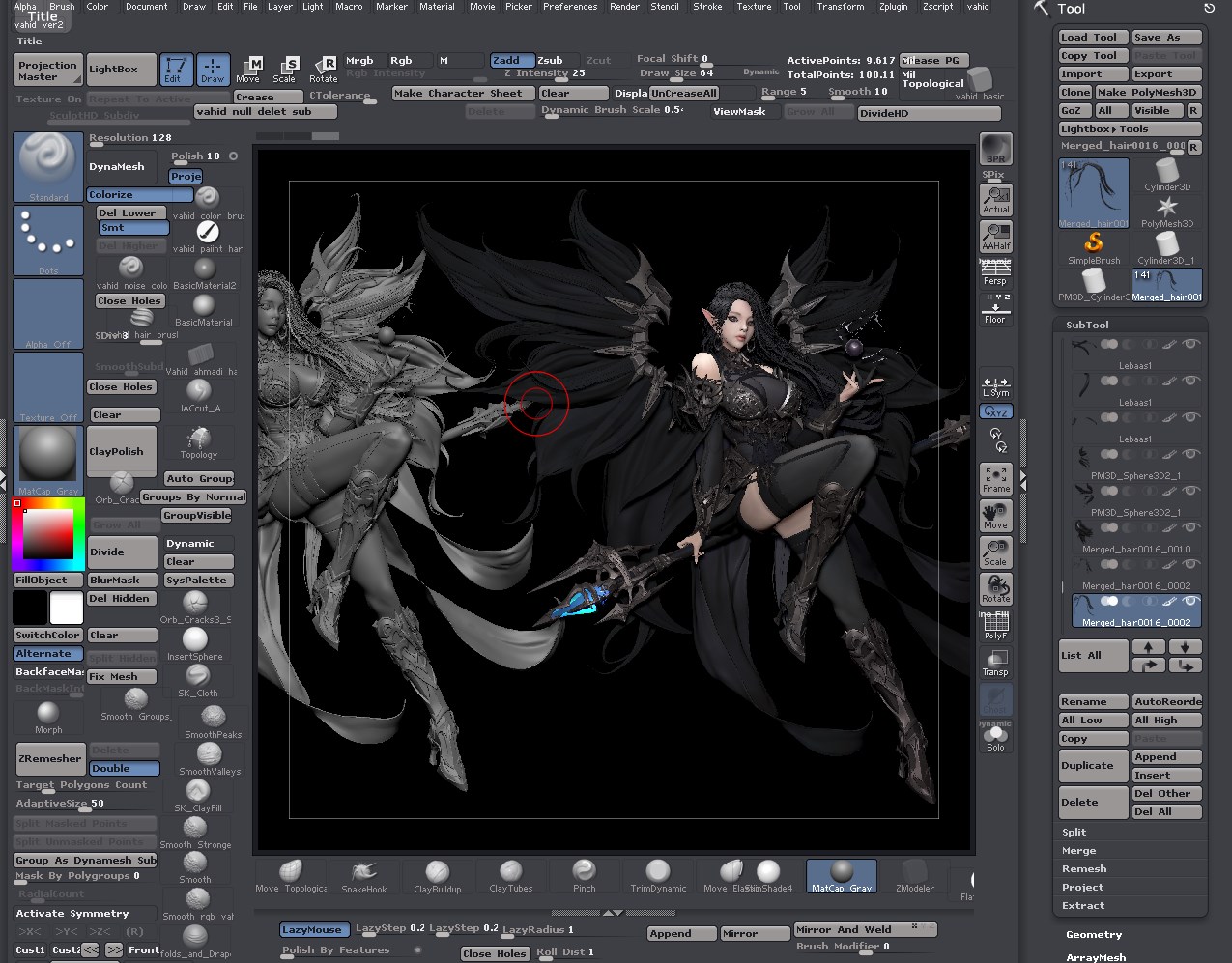Select the Standard brush thumbnail
Viewport: 1232px width, 963px height.
pos(48,167)
